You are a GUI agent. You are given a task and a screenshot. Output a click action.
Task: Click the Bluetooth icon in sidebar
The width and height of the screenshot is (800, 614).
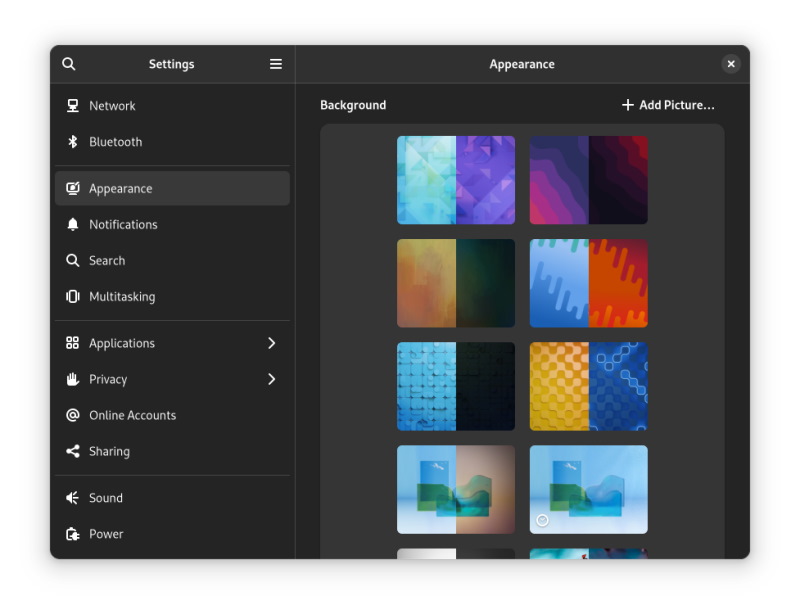73,142
